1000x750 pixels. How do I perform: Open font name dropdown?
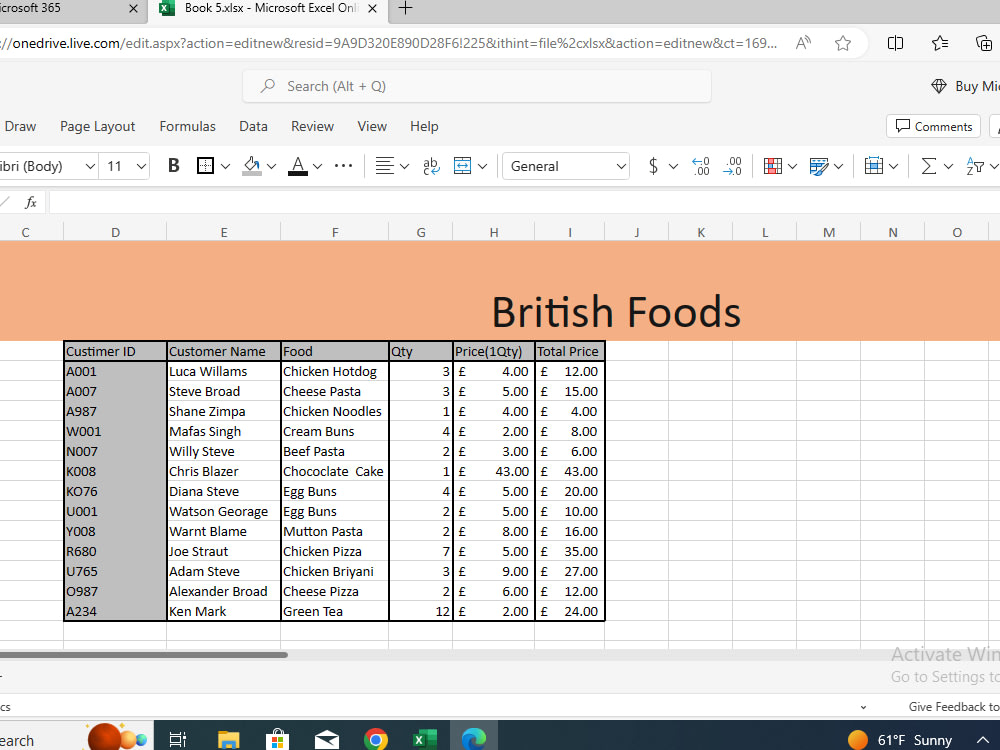pos(90,166)
